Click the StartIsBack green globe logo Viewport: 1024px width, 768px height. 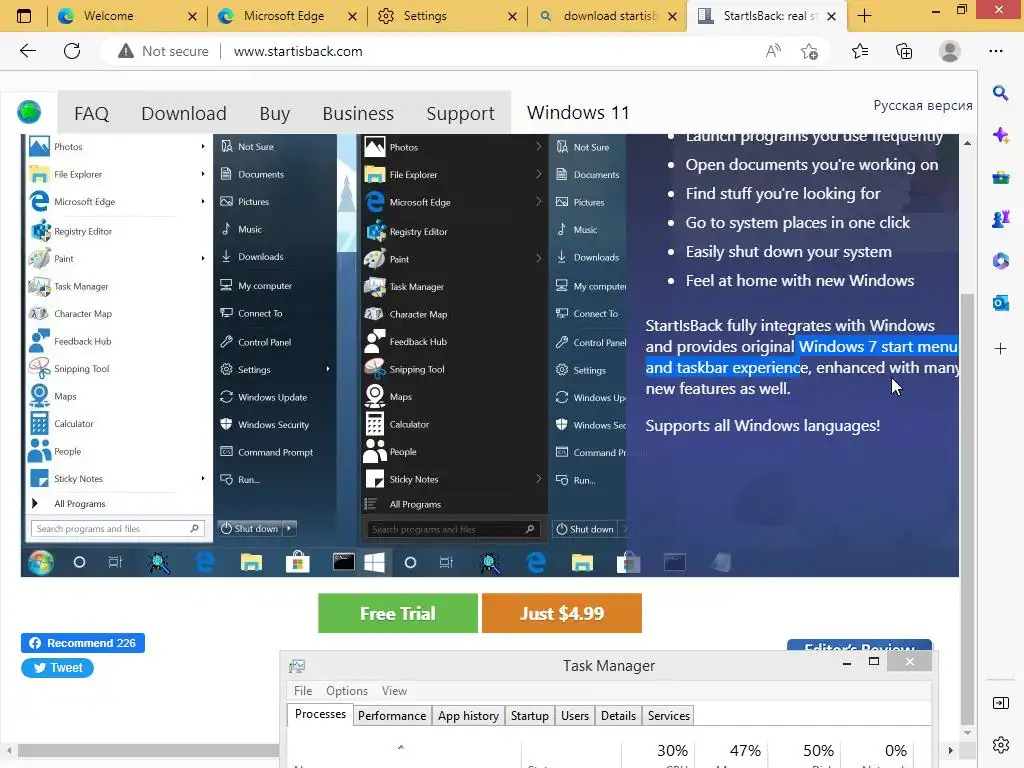pyautogui.click(x=29, y=112)
